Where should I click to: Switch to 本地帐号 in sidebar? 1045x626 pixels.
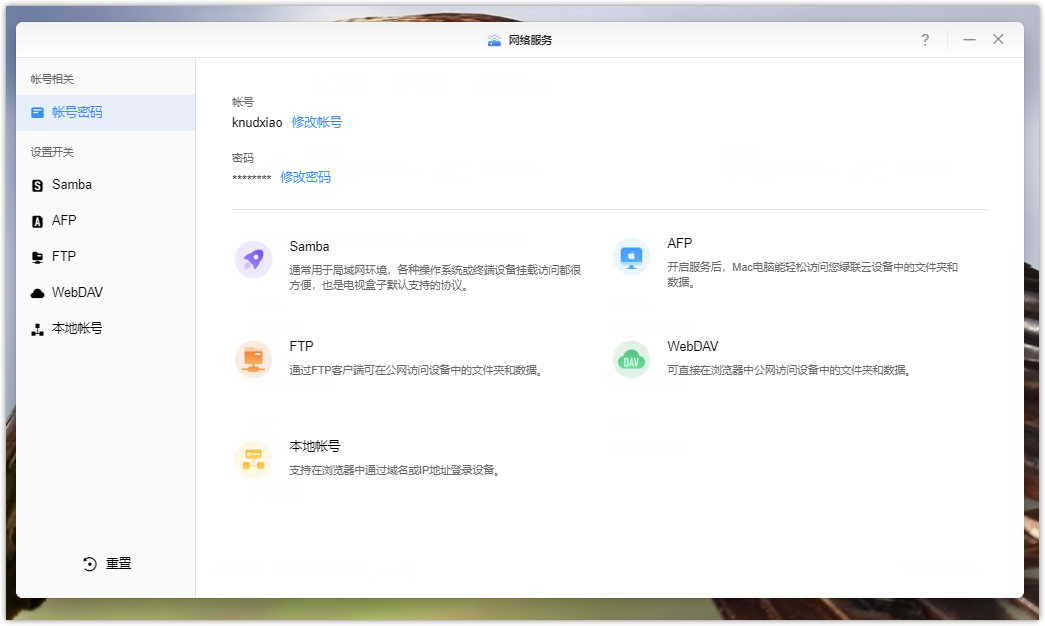point(77,329)
